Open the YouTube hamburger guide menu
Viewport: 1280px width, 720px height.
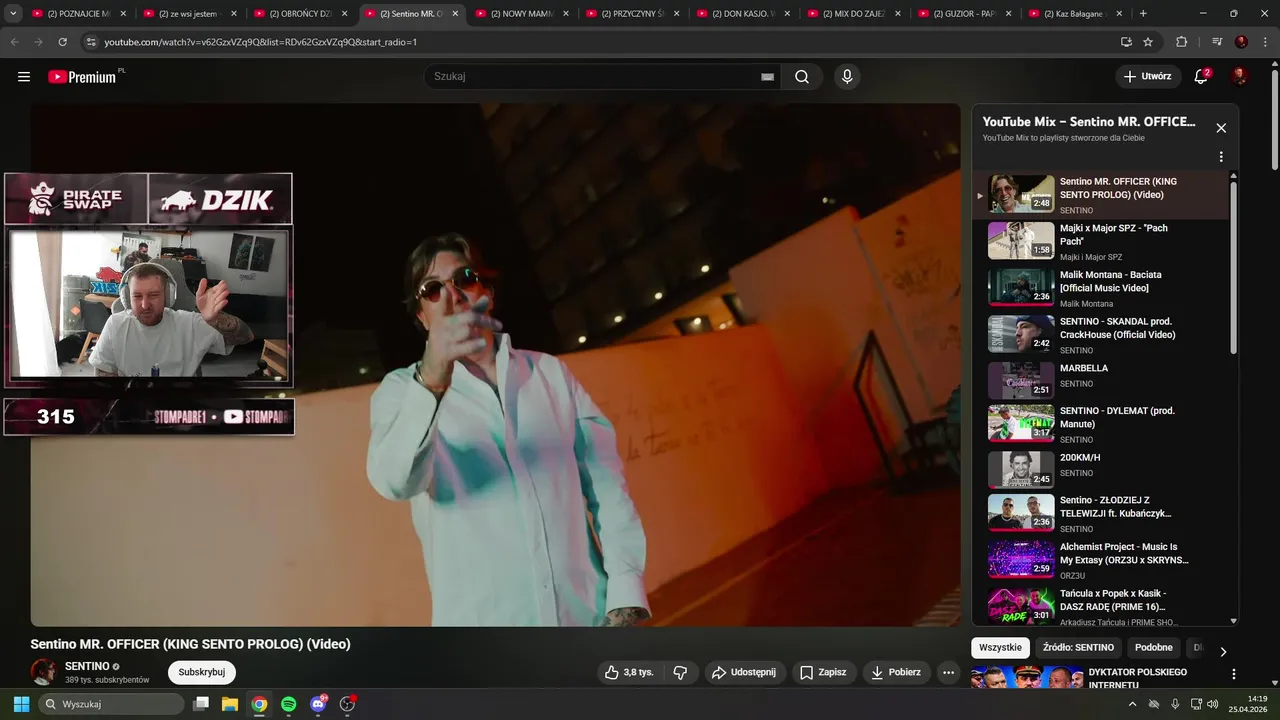click(x=24, y=77)
